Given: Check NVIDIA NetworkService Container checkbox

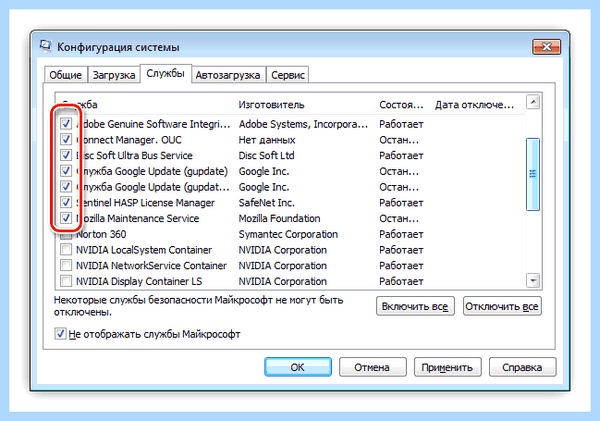Looking at the screenshot, I should click(x=66, y=265).
